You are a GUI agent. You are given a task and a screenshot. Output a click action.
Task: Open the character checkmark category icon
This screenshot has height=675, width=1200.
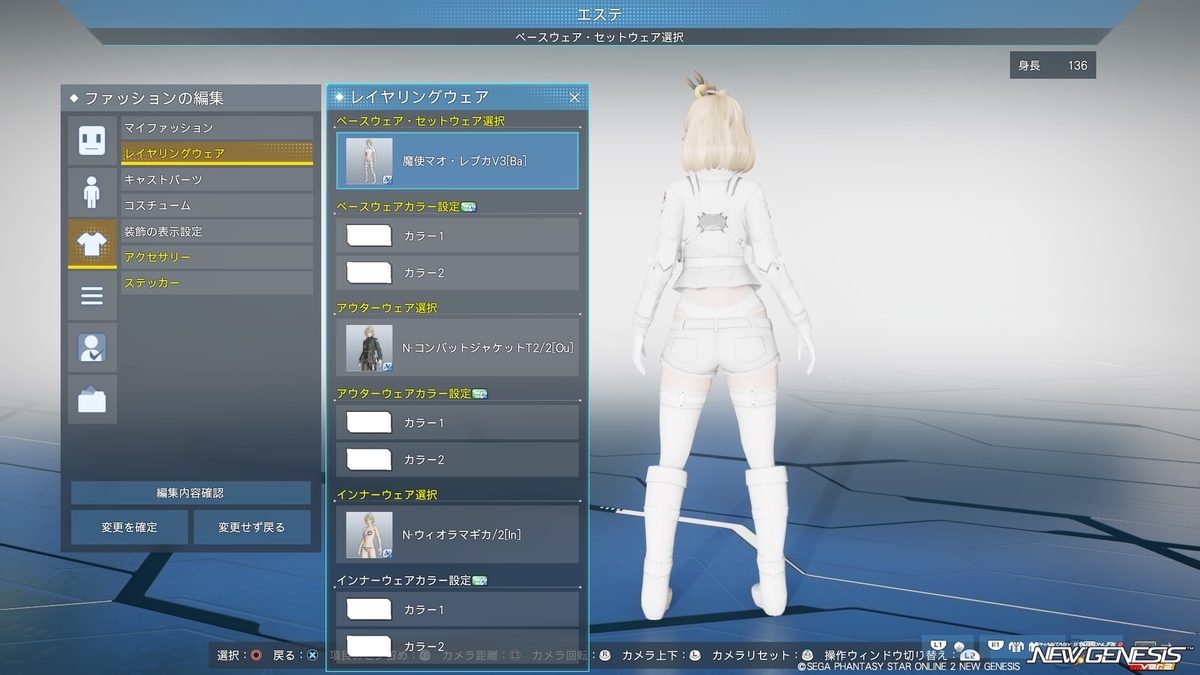[x=92, y=348]
